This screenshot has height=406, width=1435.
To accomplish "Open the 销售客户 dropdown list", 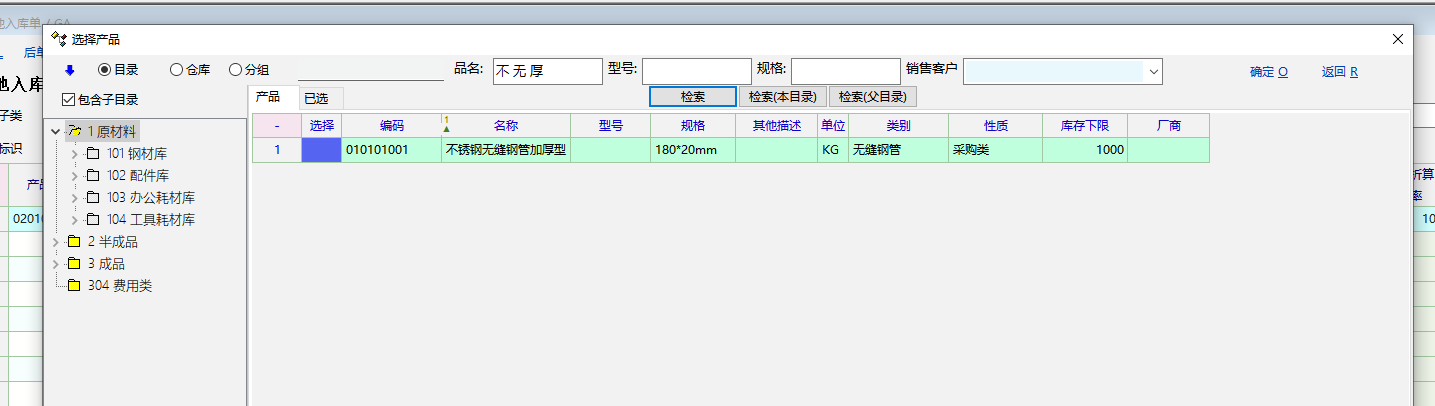I will click(1153, 71).
